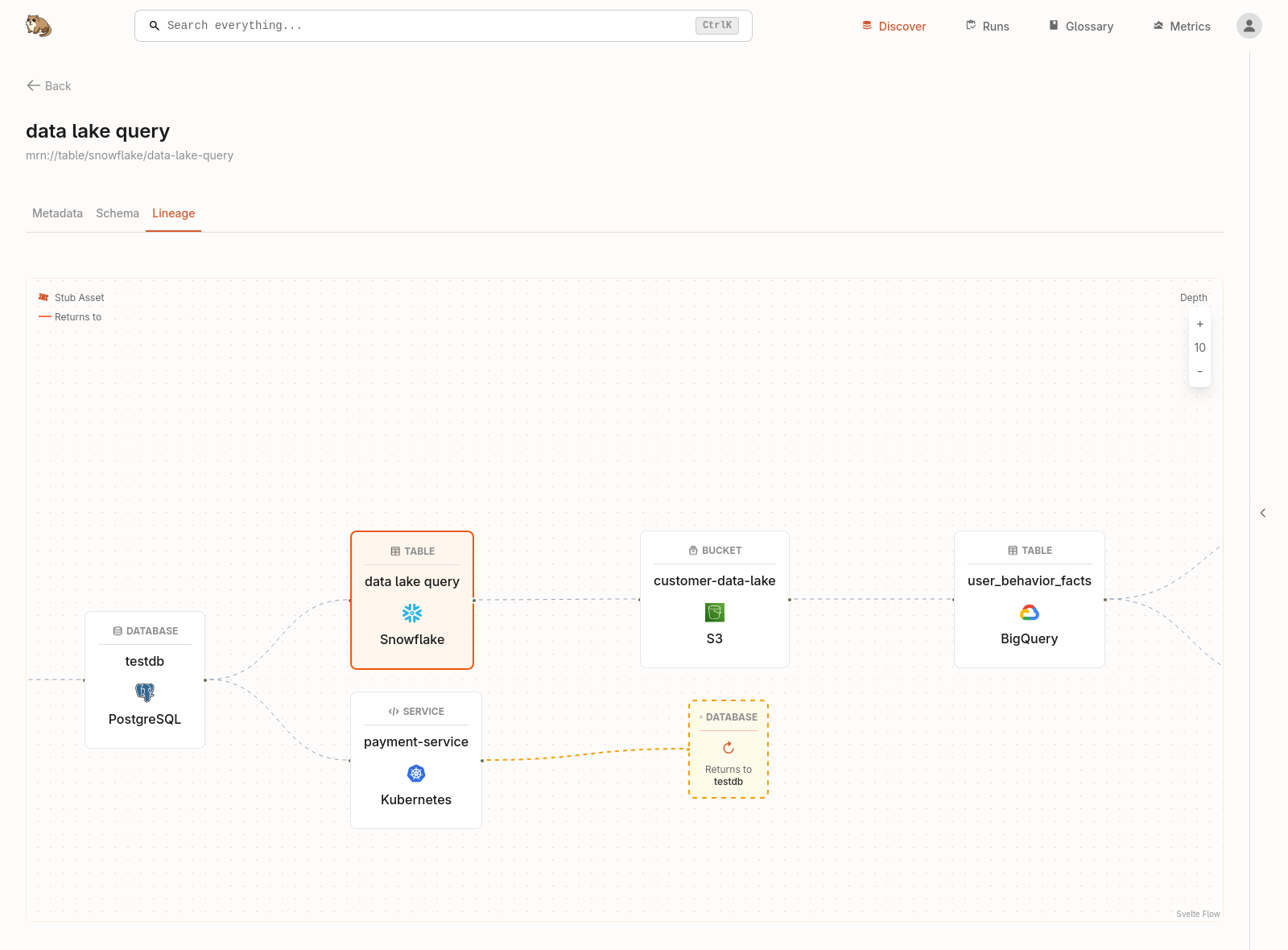This screenshot has height=950, width=1288.
Task: Click the Kubernetes icon on payment-service node
Action: coord(415,774)
